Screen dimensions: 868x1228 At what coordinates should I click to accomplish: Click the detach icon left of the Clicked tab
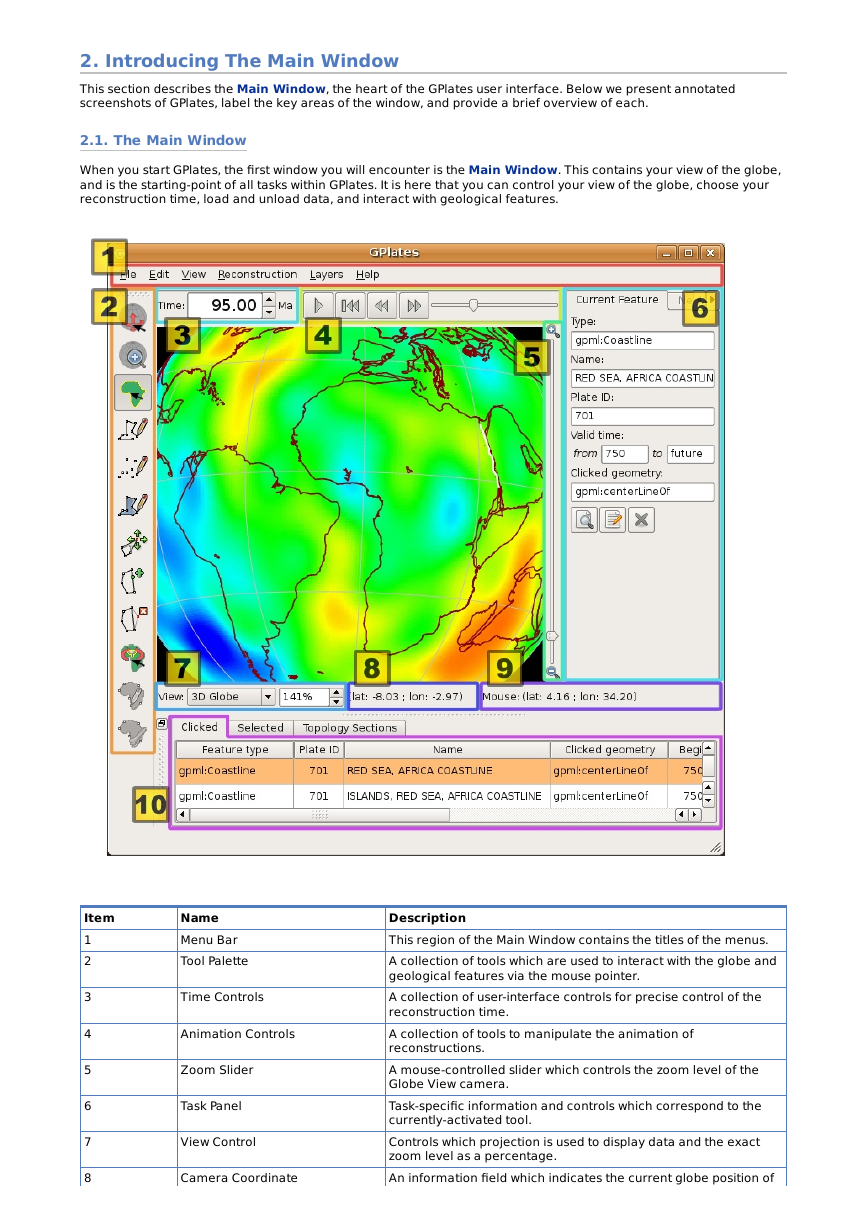point(162,722)
